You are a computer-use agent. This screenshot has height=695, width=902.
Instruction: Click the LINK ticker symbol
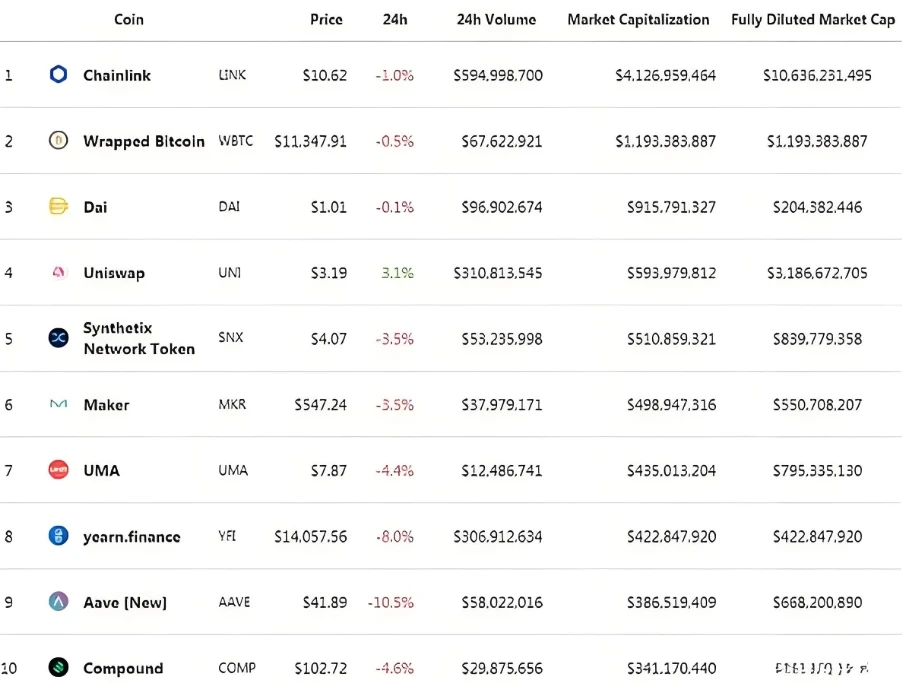pyautogui.click(x=232, y=75)
